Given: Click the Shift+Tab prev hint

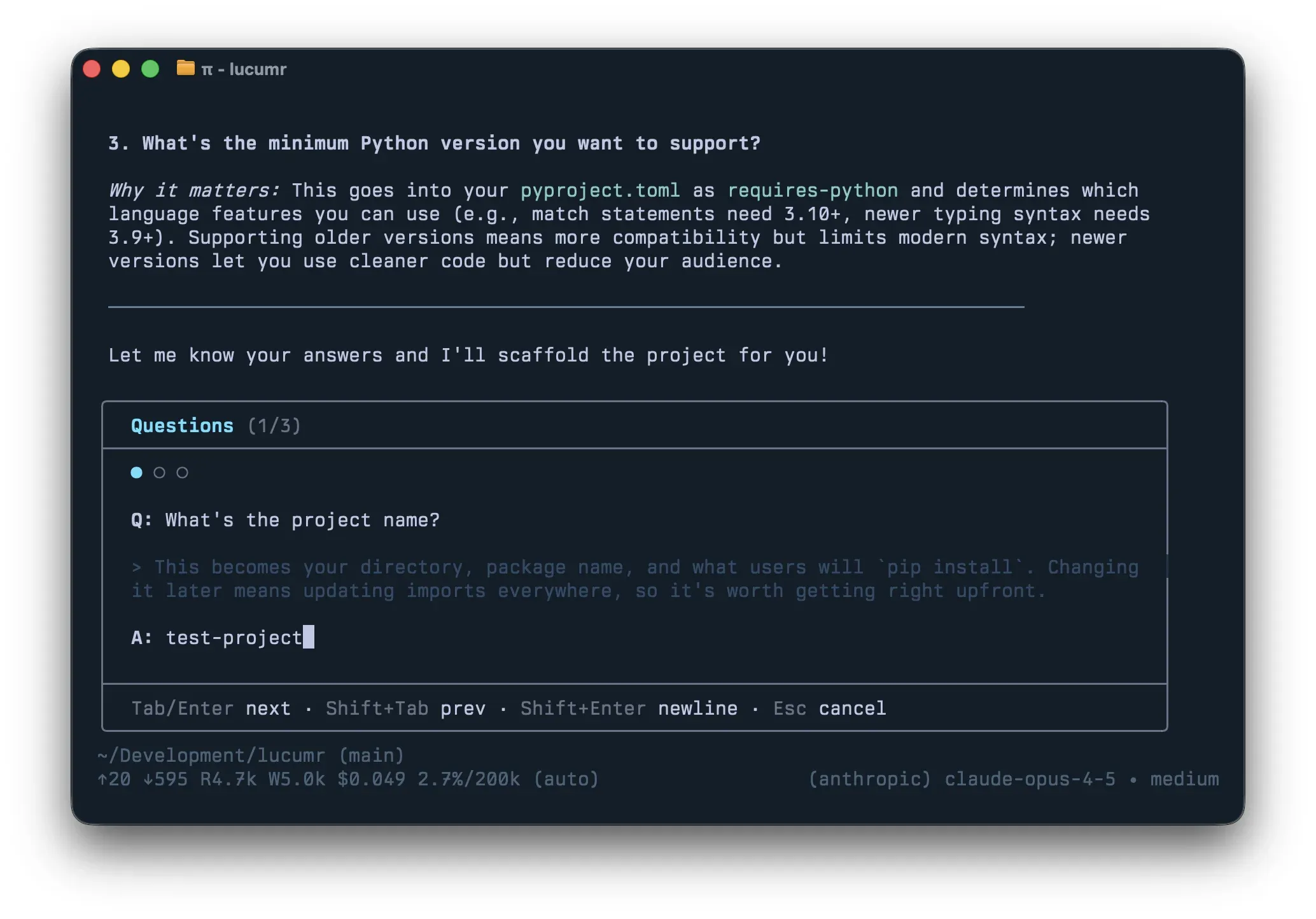Looking at the screenshot, I should pyautogui.click(x=405, y=708).
